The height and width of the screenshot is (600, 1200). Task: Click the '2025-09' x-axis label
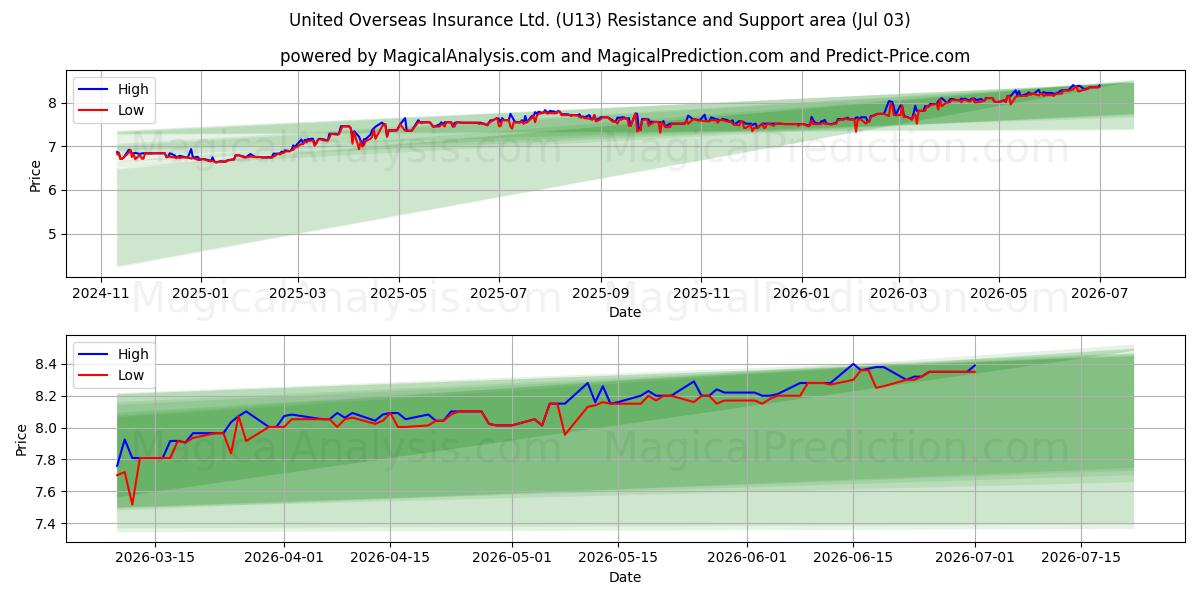click(601, 294)
